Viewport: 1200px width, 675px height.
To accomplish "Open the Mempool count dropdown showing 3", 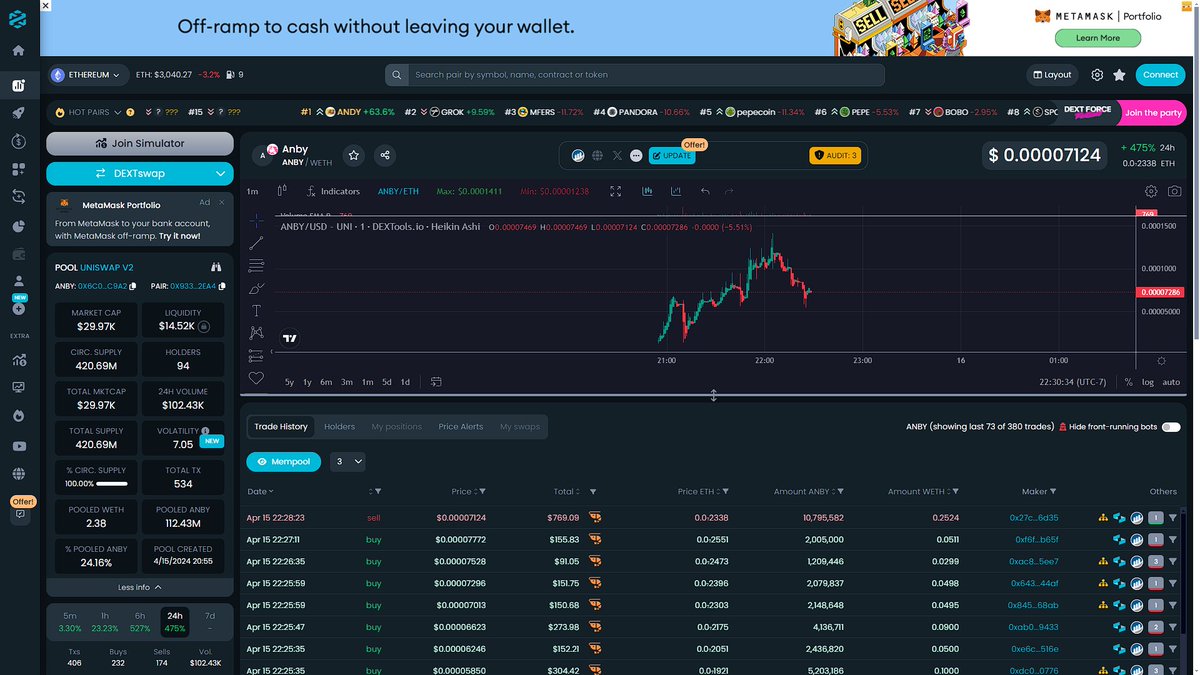I will pos(348,462).
